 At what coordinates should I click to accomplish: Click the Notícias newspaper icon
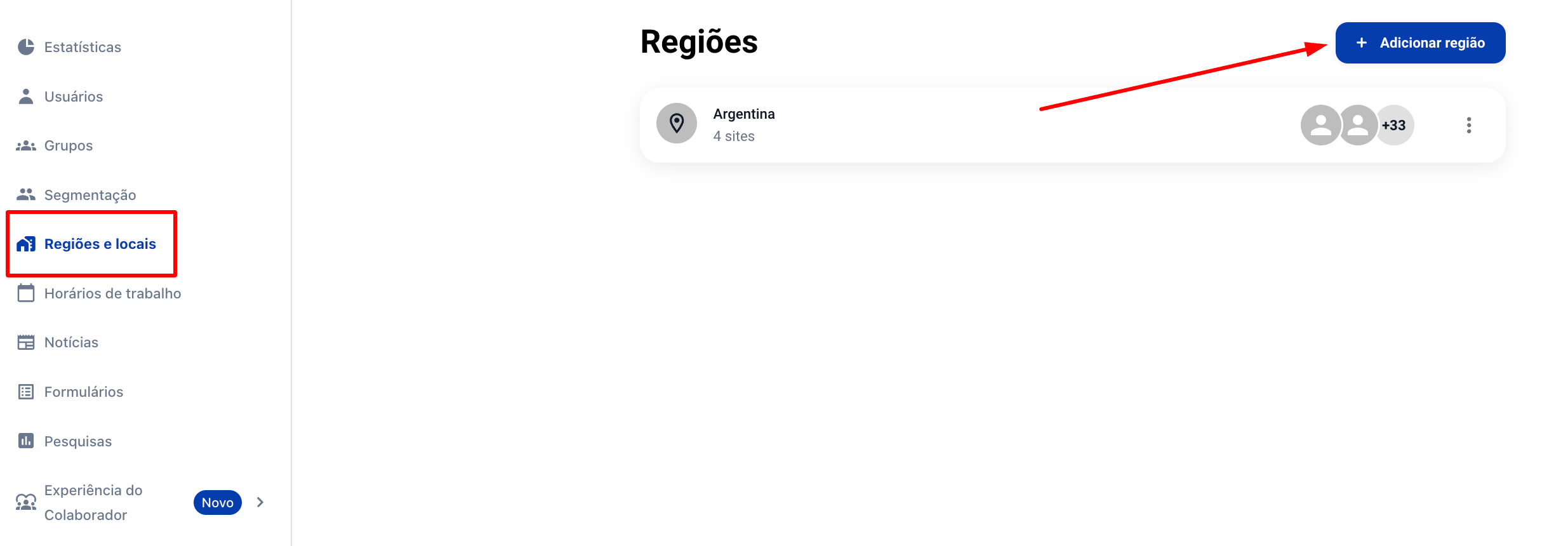click(x=26, y=342)
